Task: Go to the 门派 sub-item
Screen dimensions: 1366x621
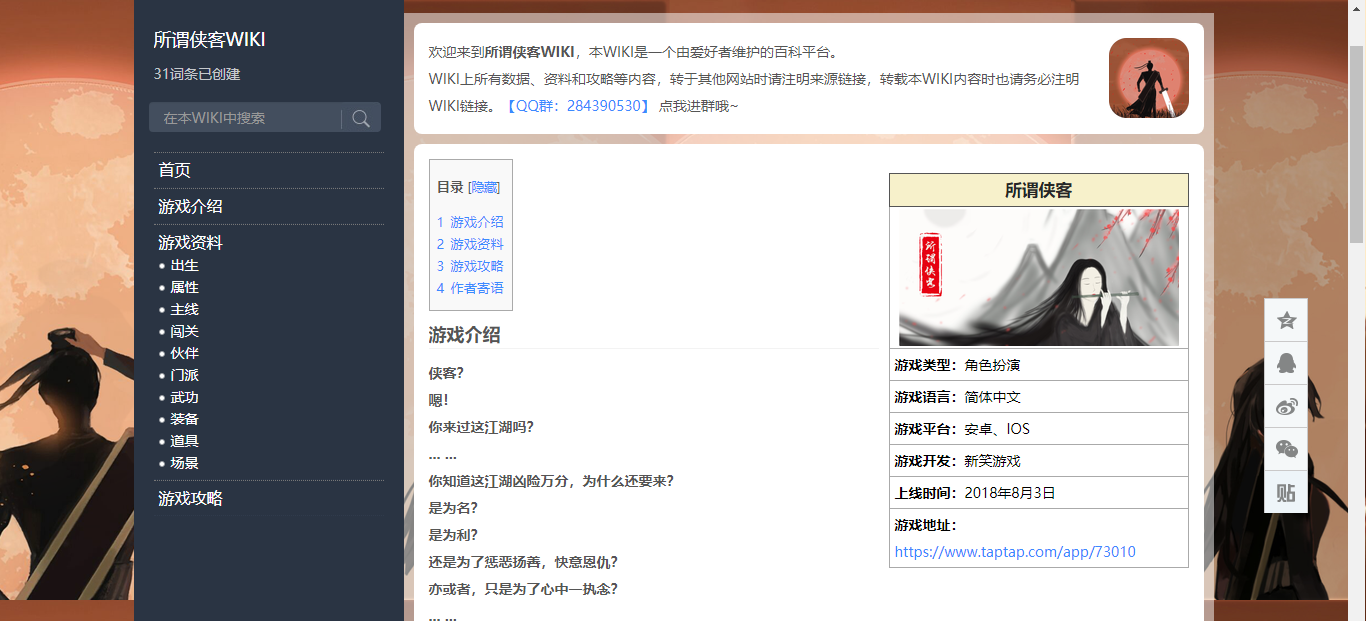Action: (x=184, y=375)
